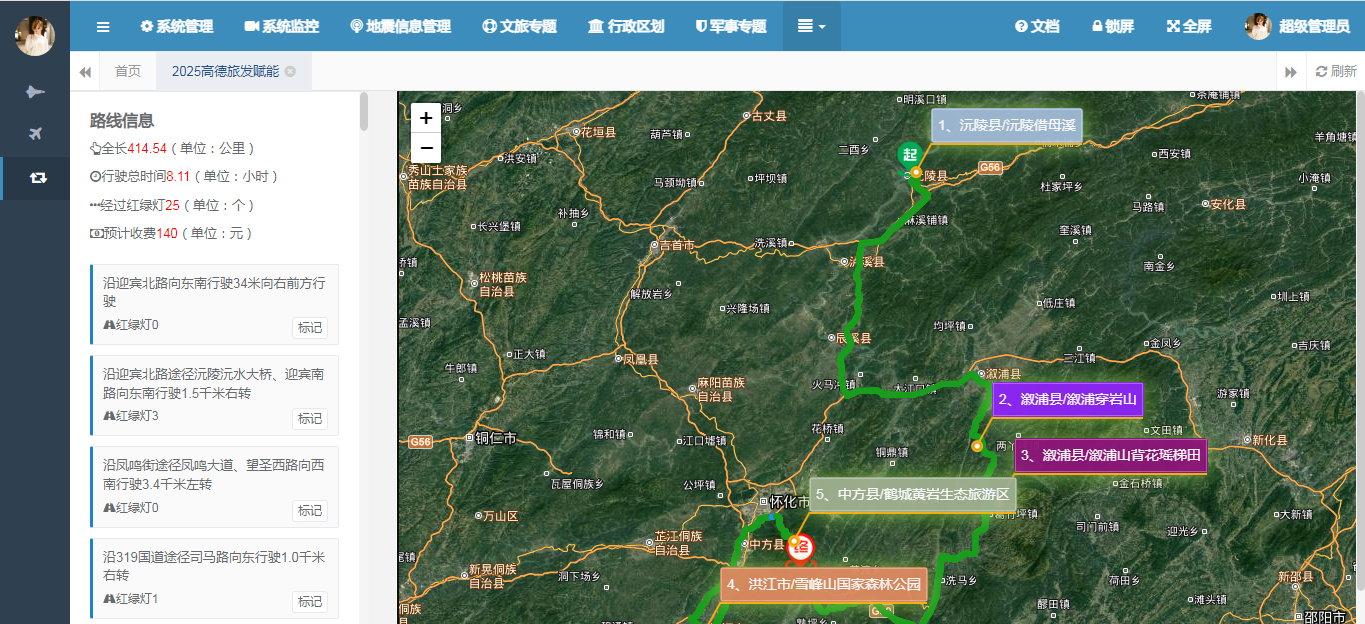
Task: Click the route panel vertical scrollbar
Action: click(364, 112)
